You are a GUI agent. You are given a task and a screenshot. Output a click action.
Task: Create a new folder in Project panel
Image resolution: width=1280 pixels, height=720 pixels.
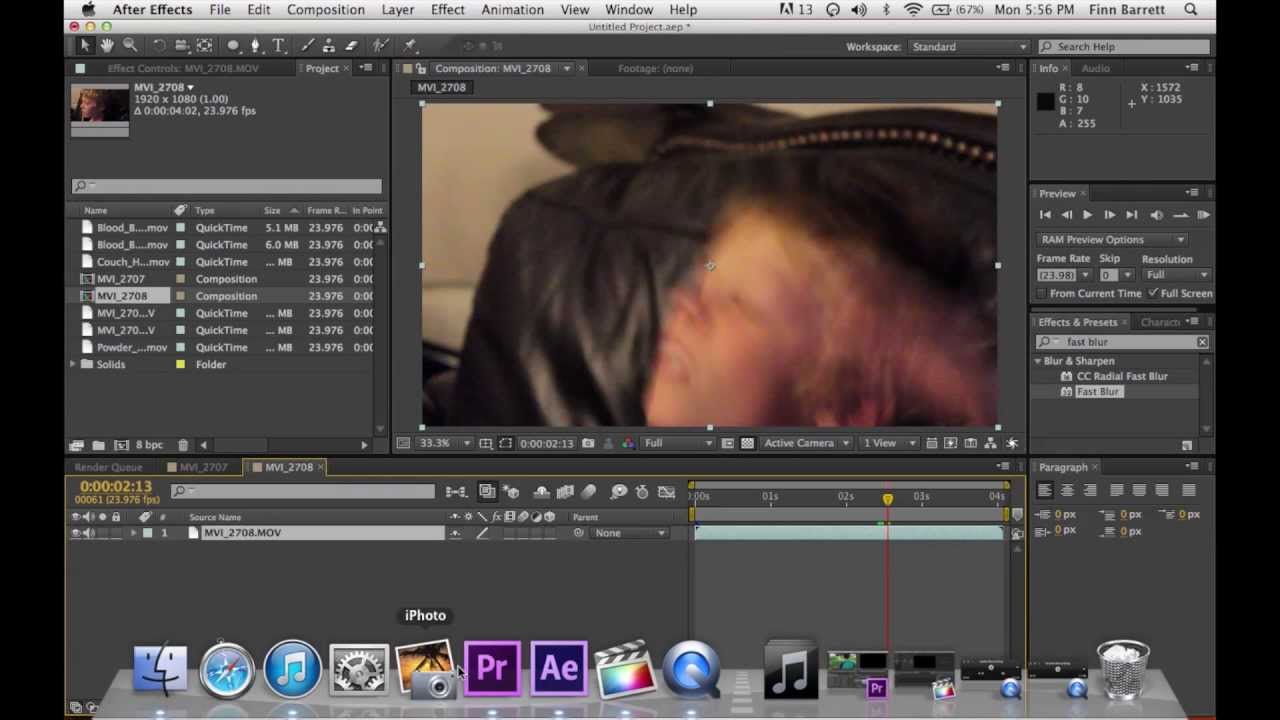point(98,445)
